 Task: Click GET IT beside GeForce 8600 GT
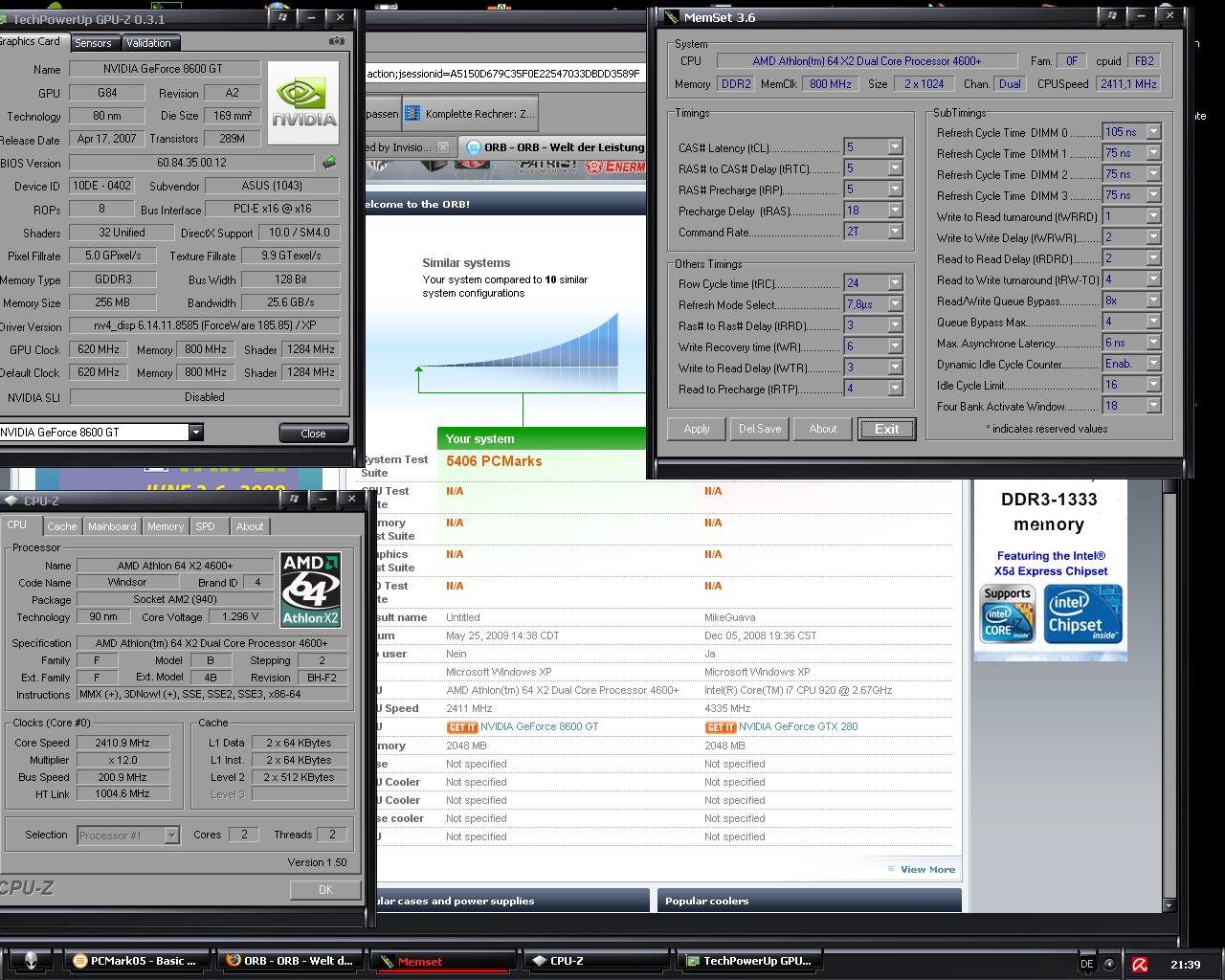pos(462,727)
